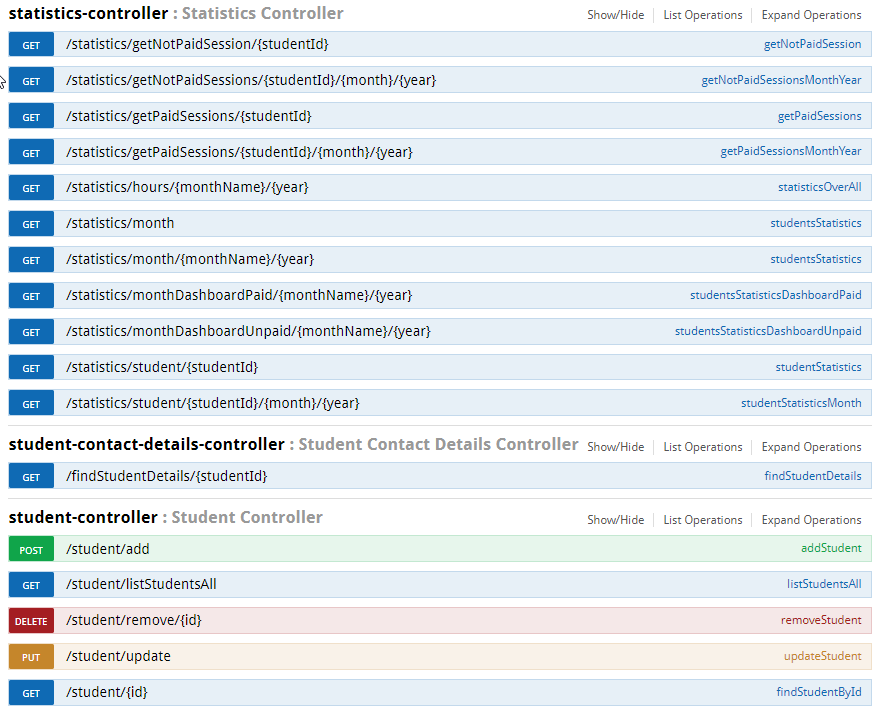Viewport: 890px width, 715px height.
Task: Click the removeStudent operation link
Action: pyautogui.click(x=821, y=620)
